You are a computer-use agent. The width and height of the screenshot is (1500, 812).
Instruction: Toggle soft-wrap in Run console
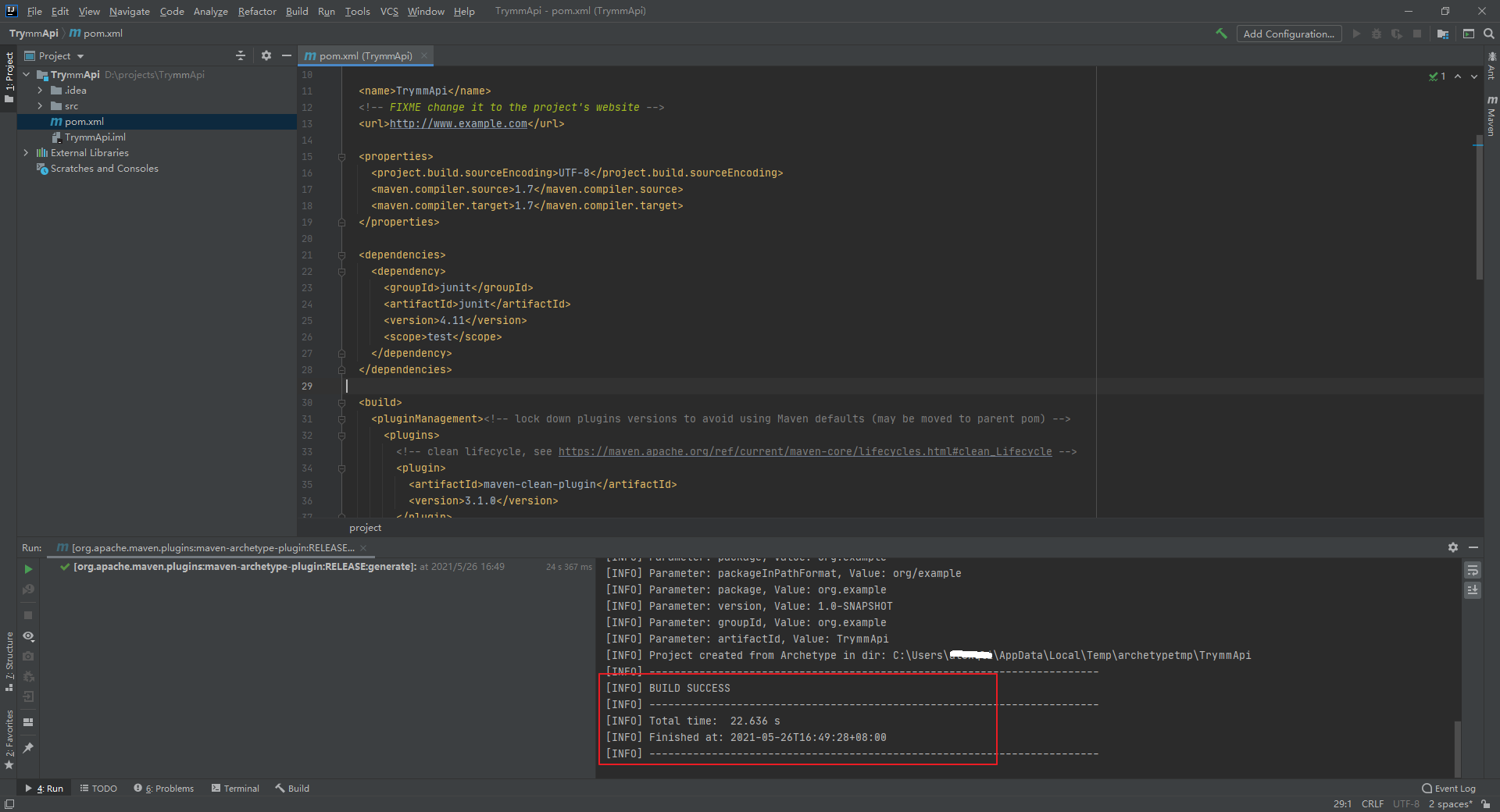click(1472, 571)
